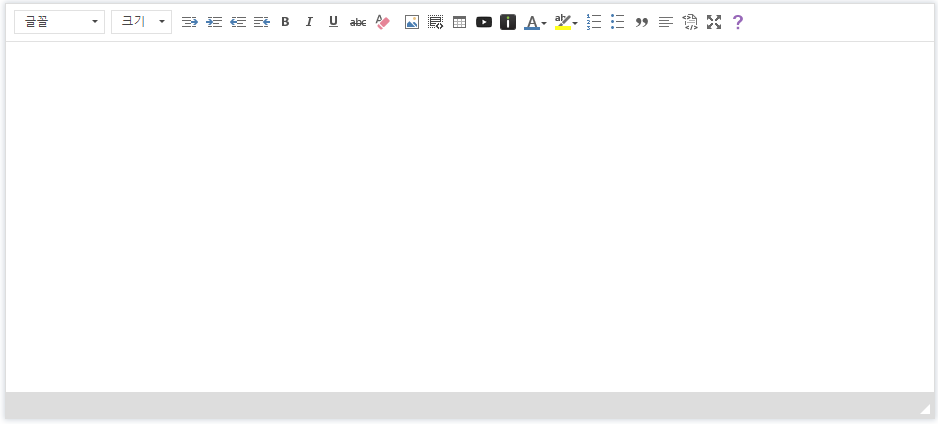
Task: Toggle italic formatting
Action: tap(309, 22)
